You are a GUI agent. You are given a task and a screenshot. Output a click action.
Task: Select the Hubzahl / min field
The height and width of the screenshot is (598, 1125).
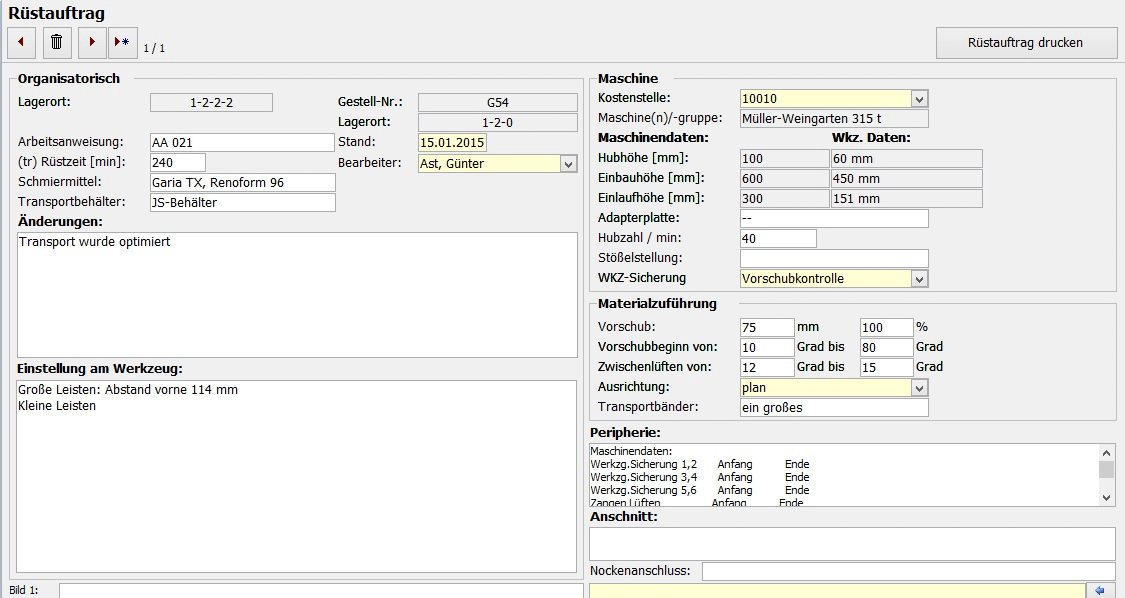coord(778,239)
